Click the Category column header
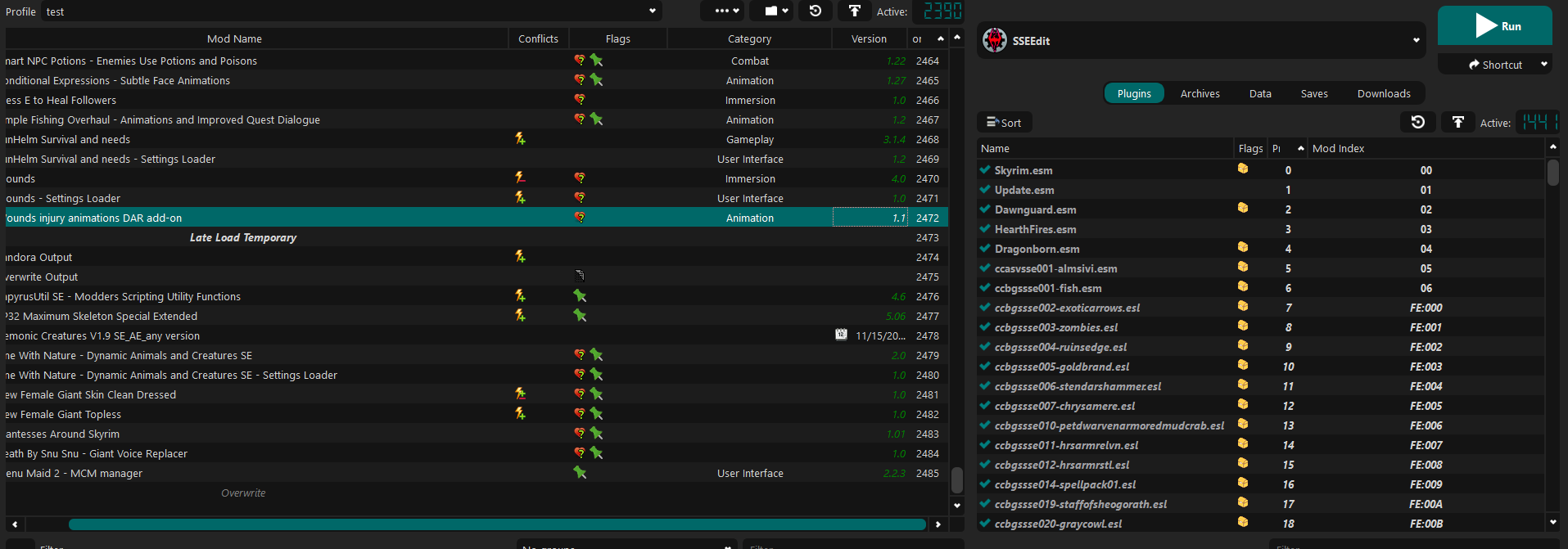This screenshot has height=549, width=1568. (x=749, y=38)
